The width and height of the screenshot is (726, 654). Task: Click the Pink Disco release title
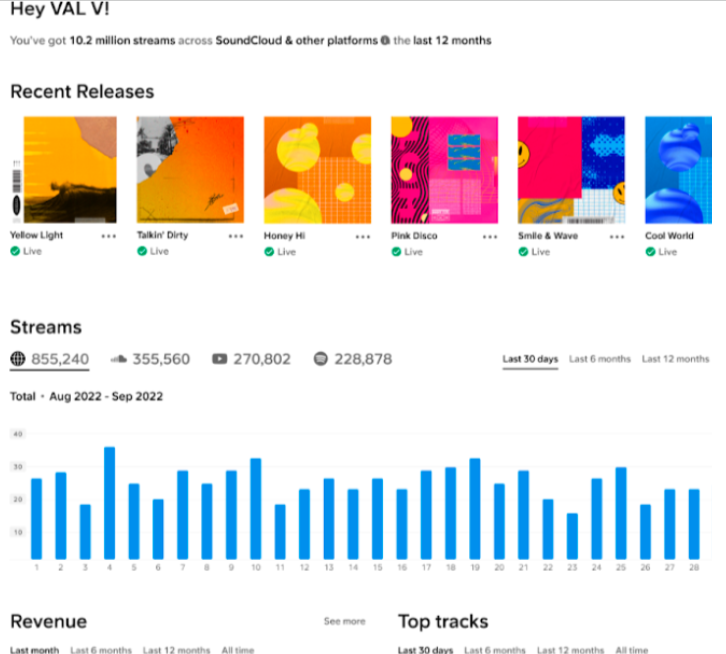tap(414, 236)
